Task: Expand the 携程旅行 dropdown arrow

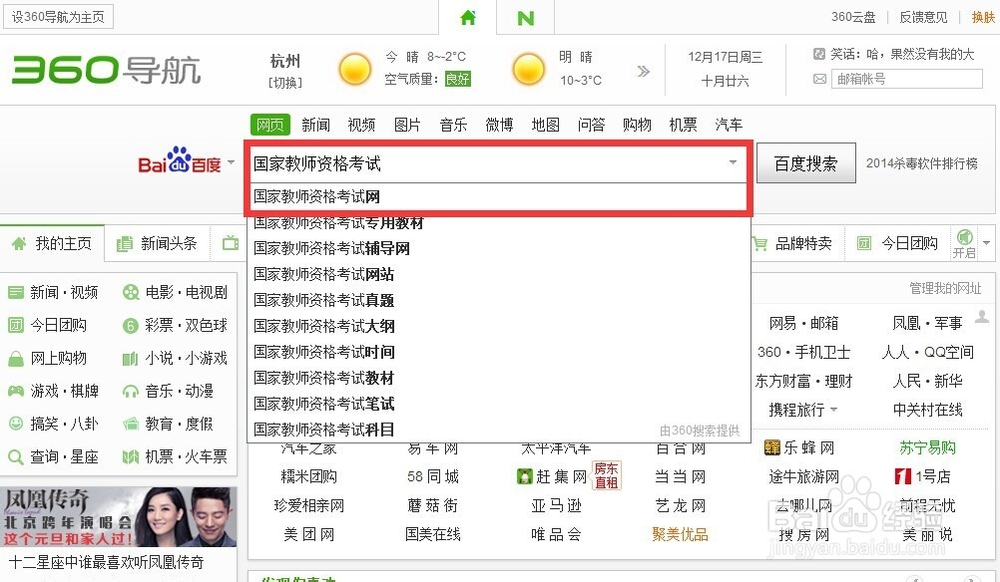Action: 834,409
